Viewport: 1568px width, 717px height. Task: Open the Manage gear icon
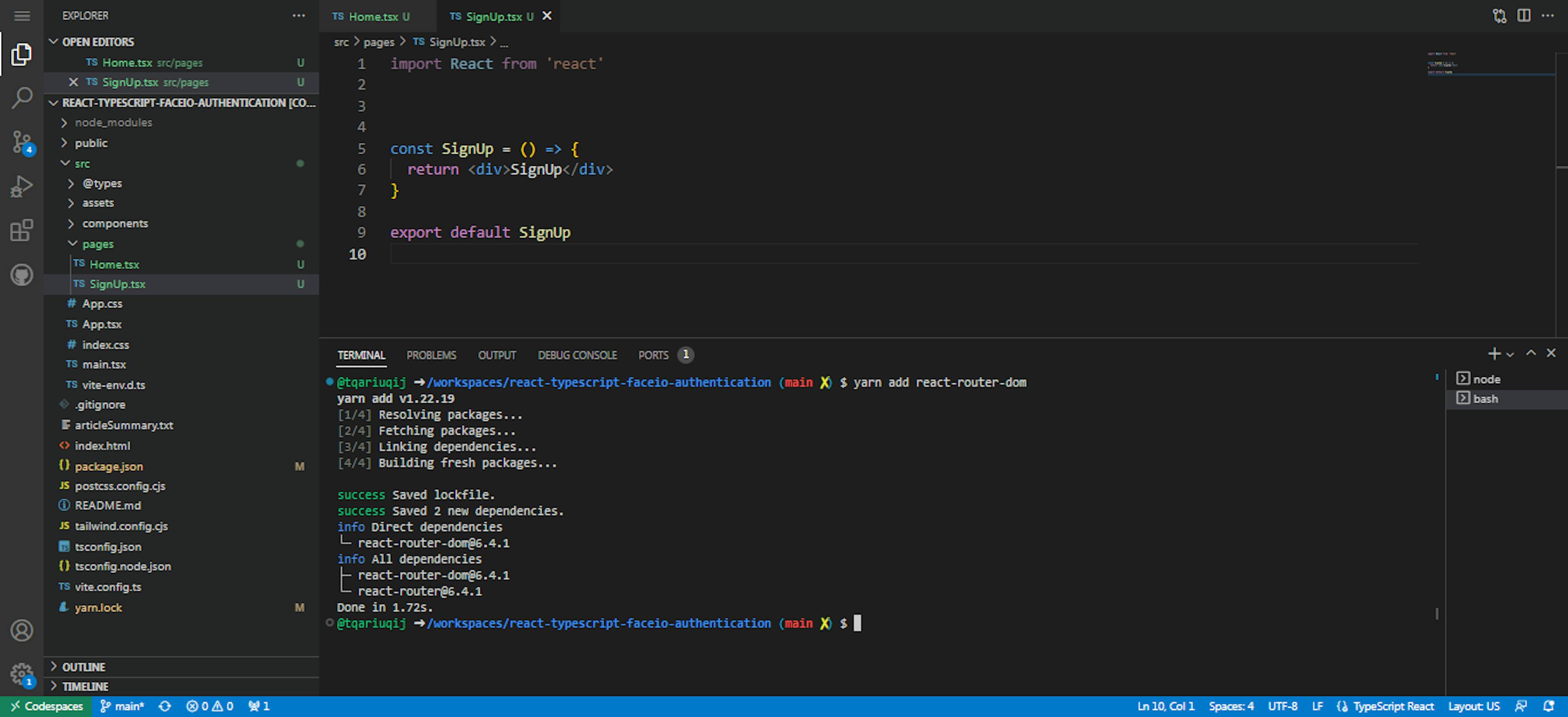(22, 673)
